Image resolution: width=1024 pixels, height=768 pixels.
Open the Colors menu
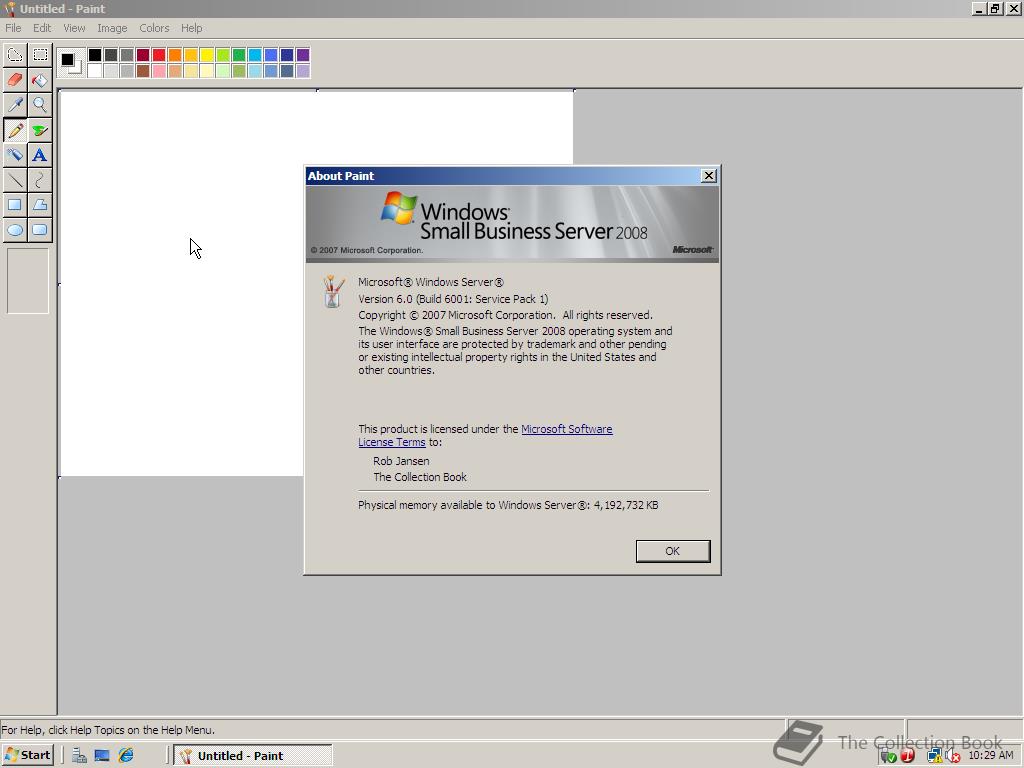point(154,28)
